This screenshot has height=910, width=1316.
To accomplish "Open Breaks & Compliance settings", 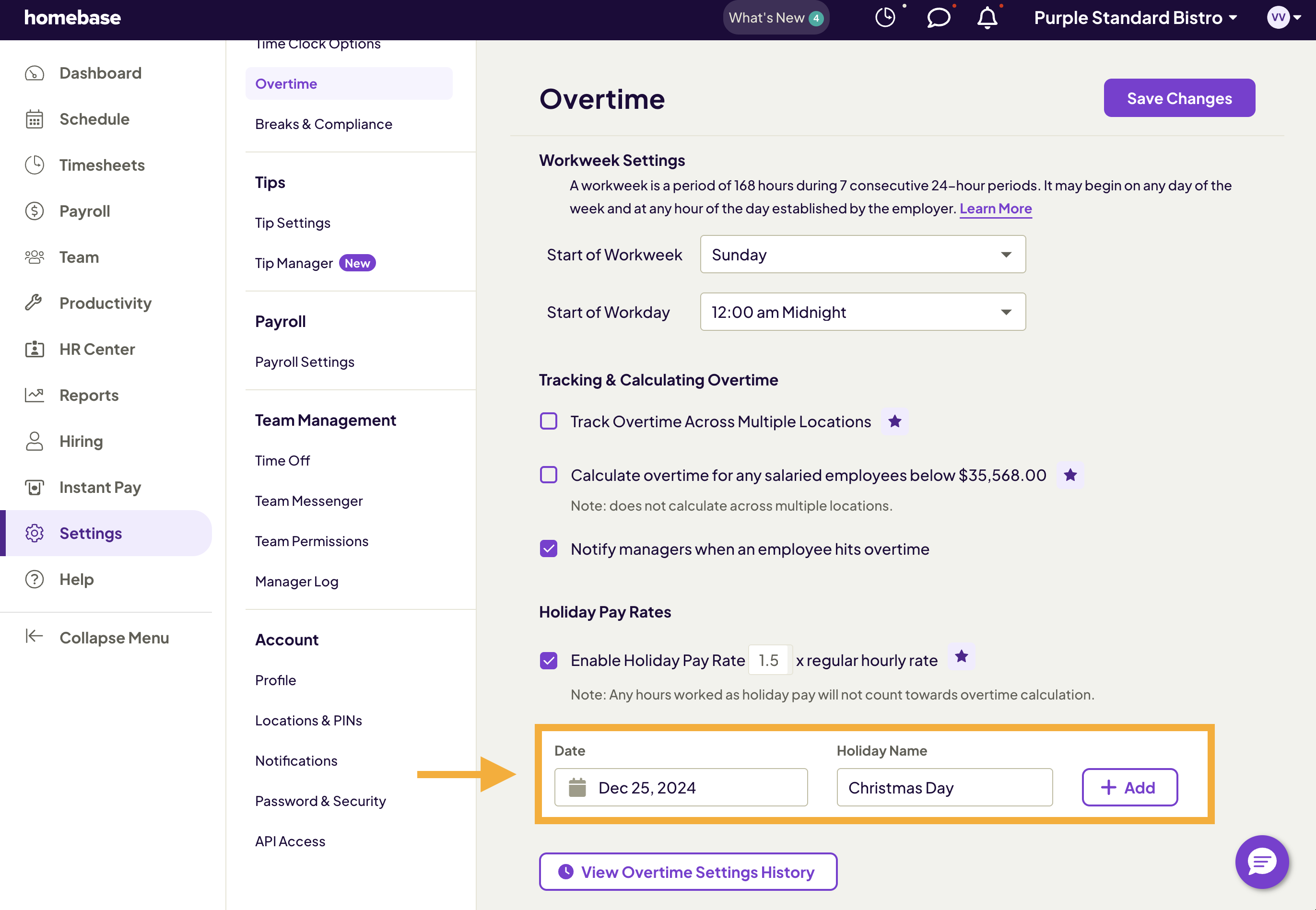I will tap(323, 124).
